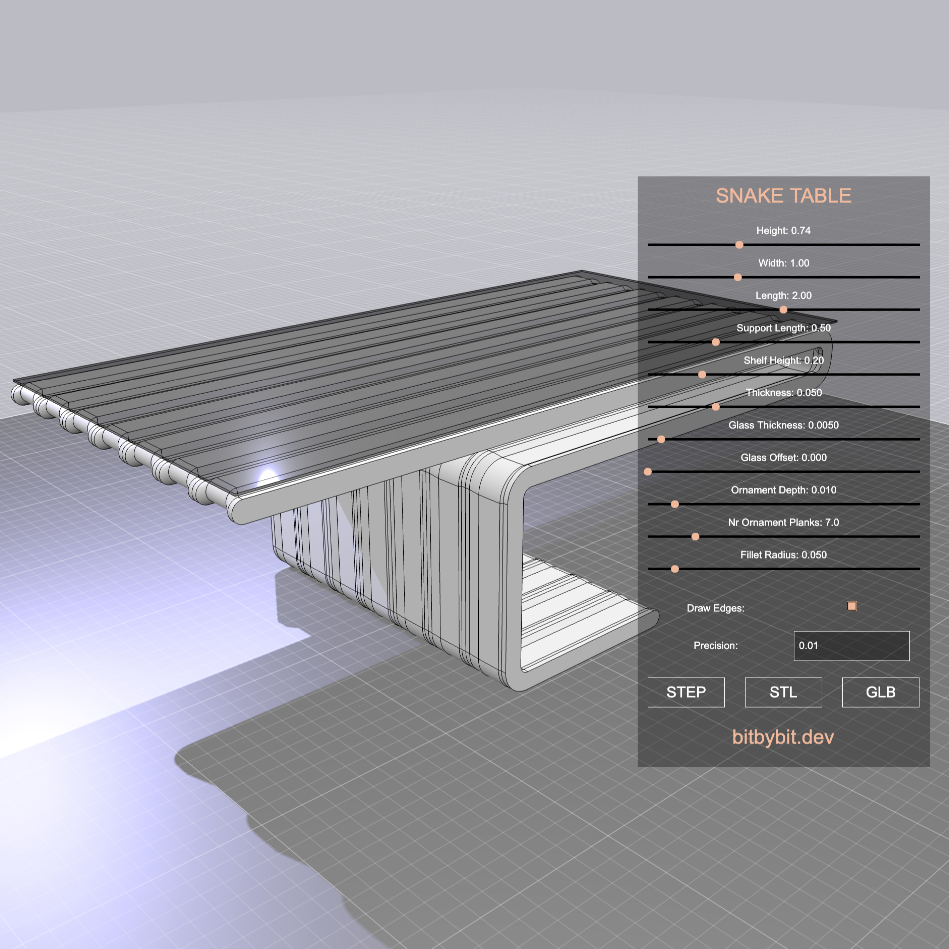This screenshot has height=949, width=949.
Task: Click the Support Length slider handle
Action: (x=715, y=343)
